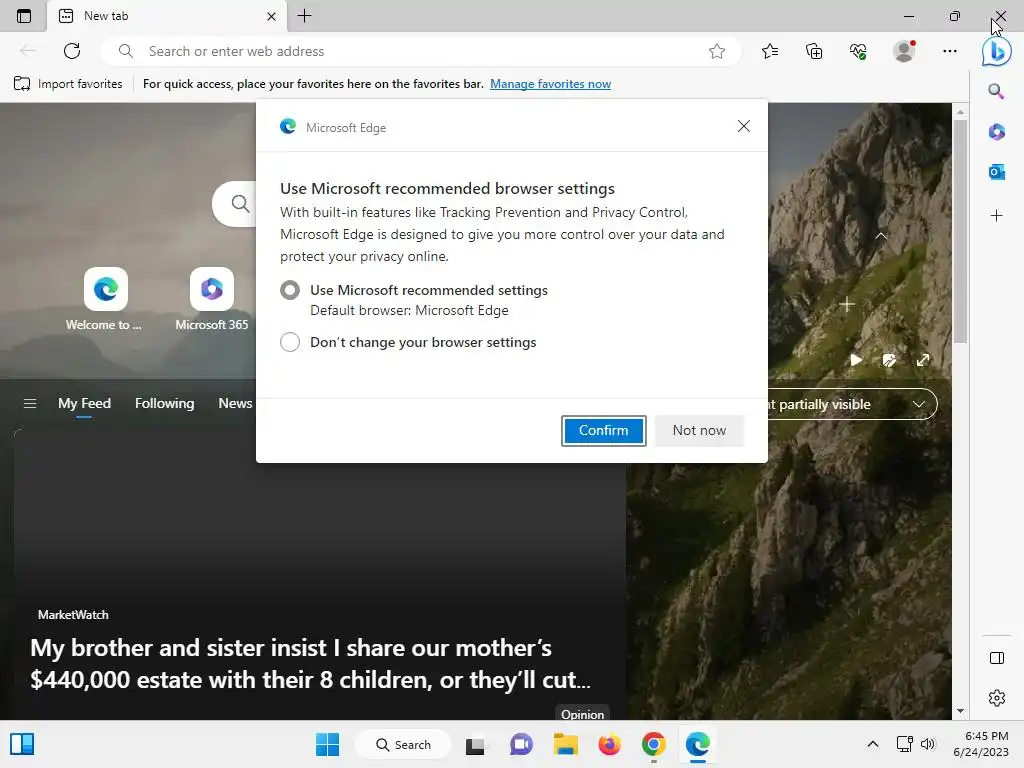1024x768 pixels.
Task: Close the New tab tab
Action: tap(272, 16)
